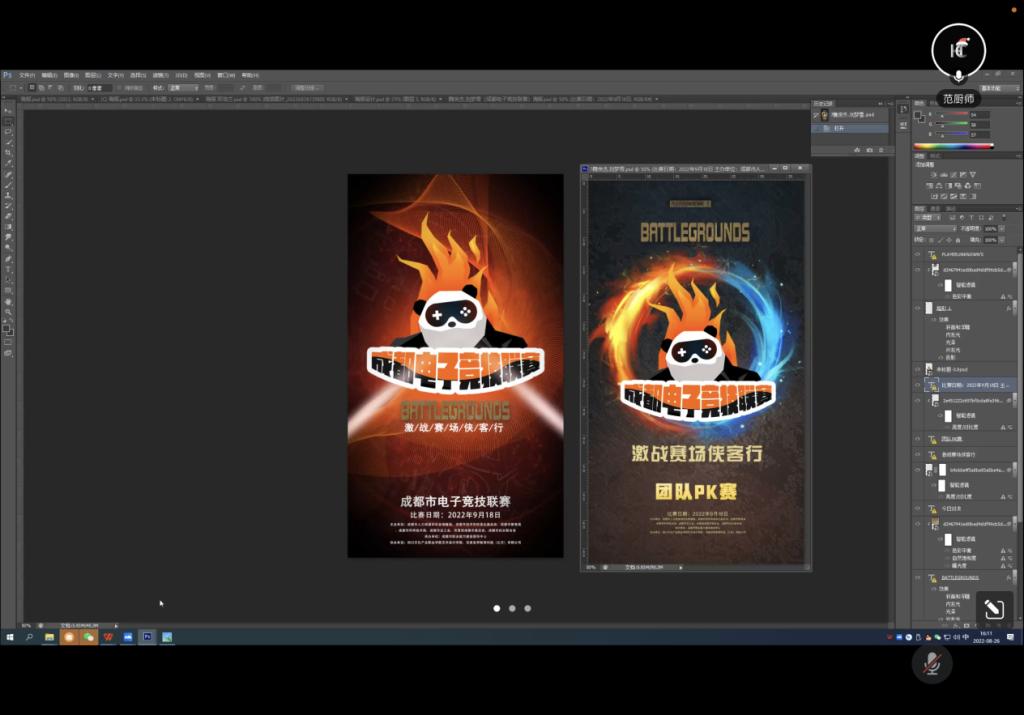Open the 窗口 (Window) menu
This screenshot has height=715, width=1024.
pos(225,75)
